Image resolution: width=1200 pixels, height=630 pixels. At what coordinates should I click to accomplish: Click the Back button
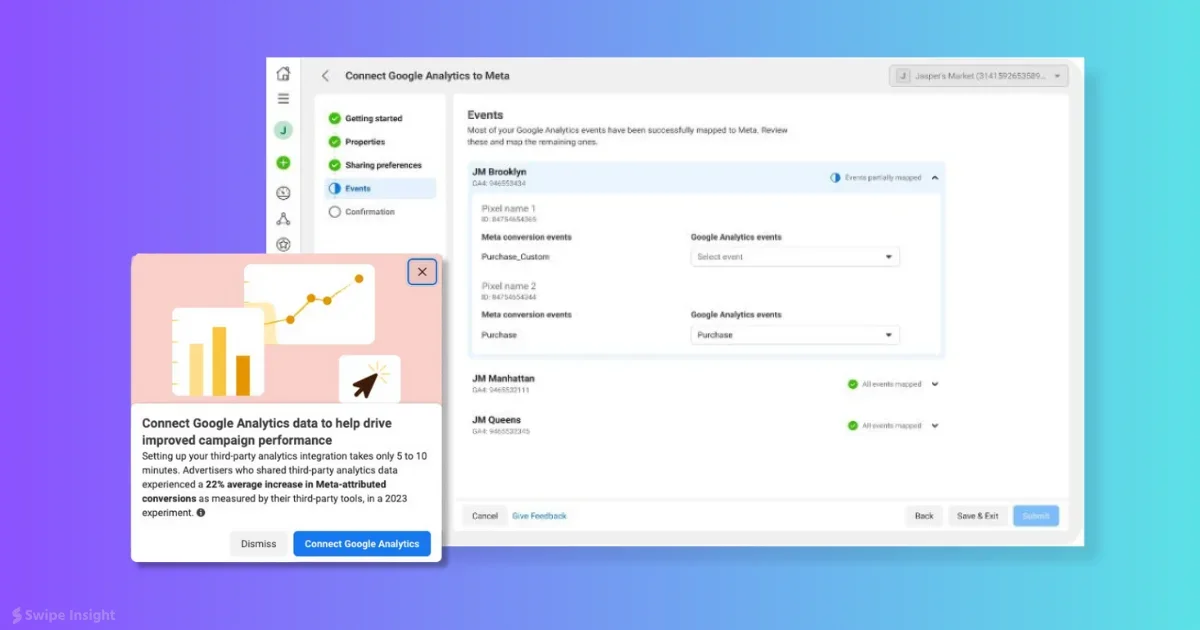924,516
